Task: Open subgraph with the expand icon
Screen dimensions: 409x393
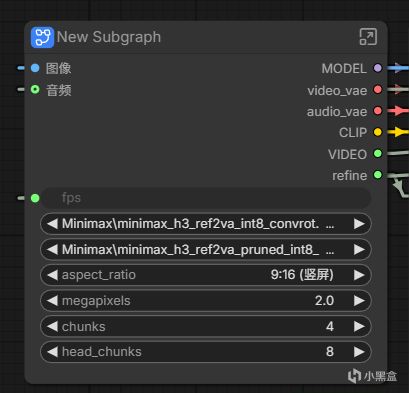Action: pos(368,37)
